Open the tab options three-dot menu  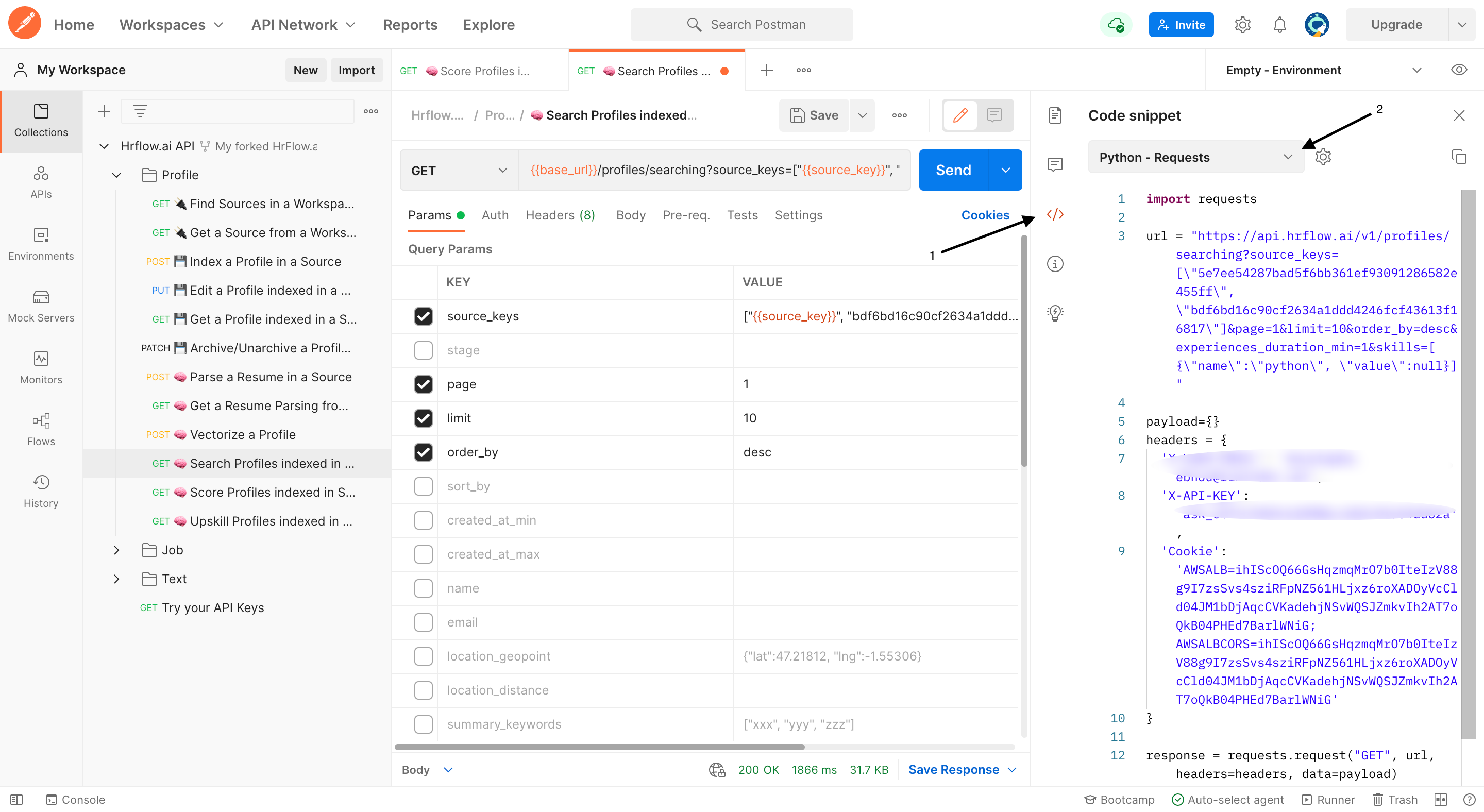tap(804, 70)
